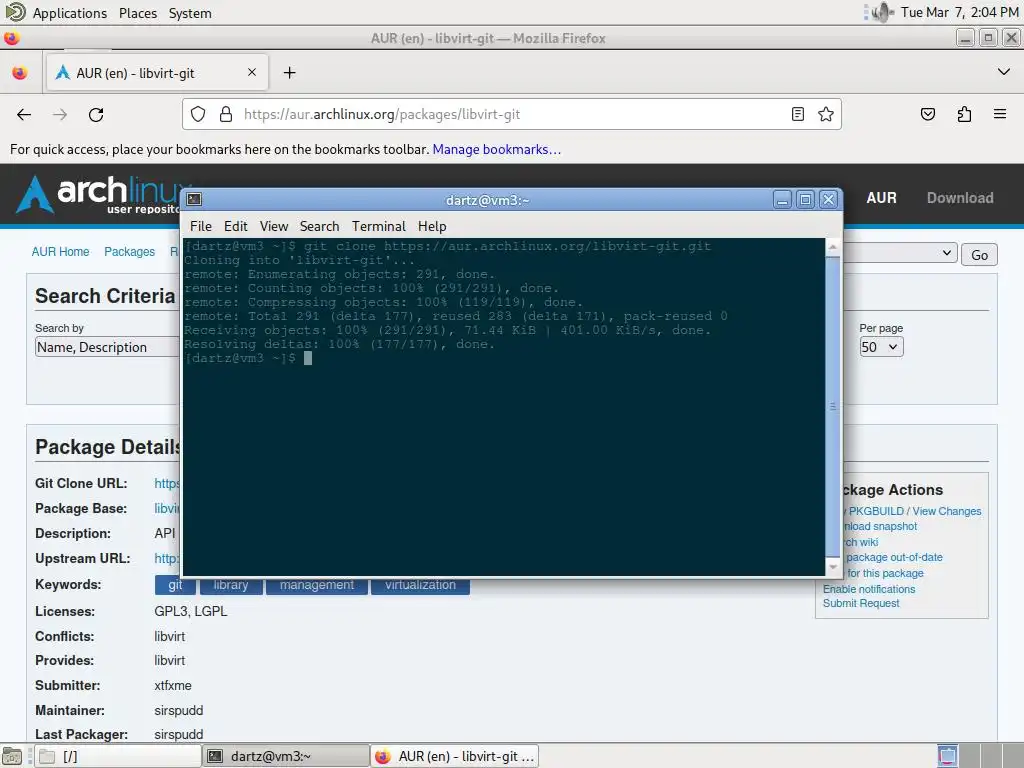Click the 'sirspudd' Maintainer value

pos(178,710)
